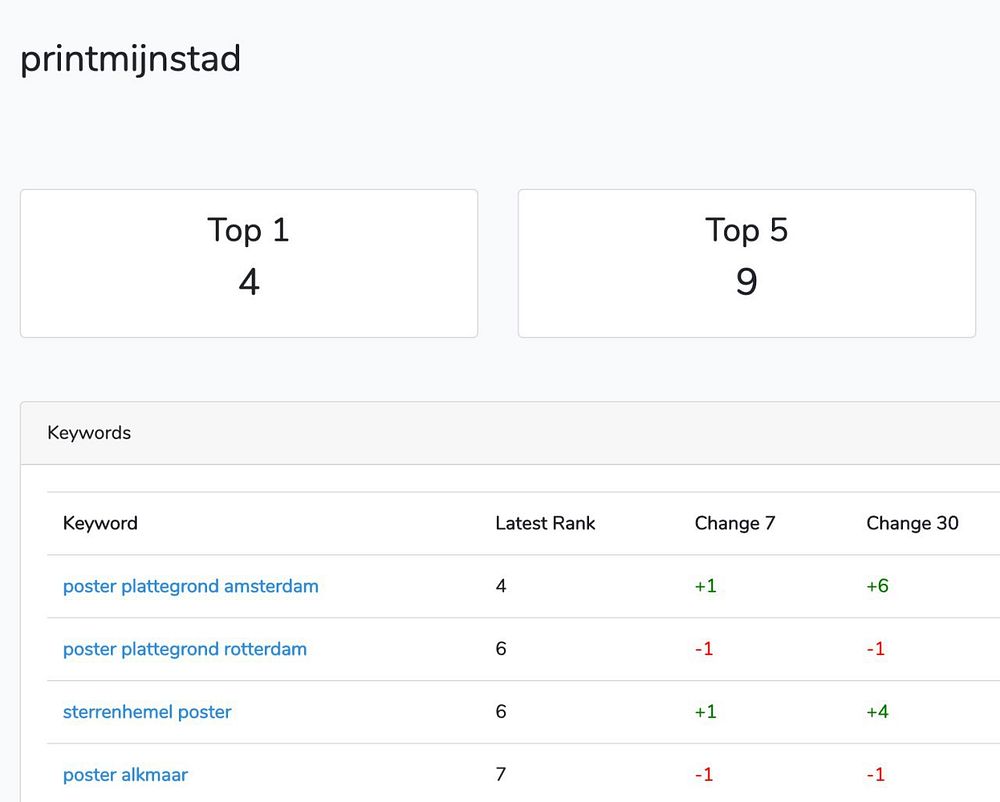Viewport: 1000px width, 802px height.
Task: Click the Latest Rank value for amsterdam keyword
Action: (501, 586)
